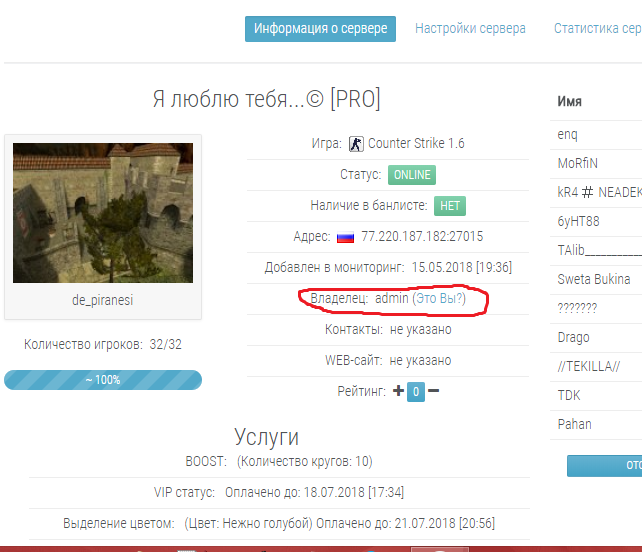Click the server address 77.220.187.182:27015
This screenshot has width=642, height=552.
(422, 237)
